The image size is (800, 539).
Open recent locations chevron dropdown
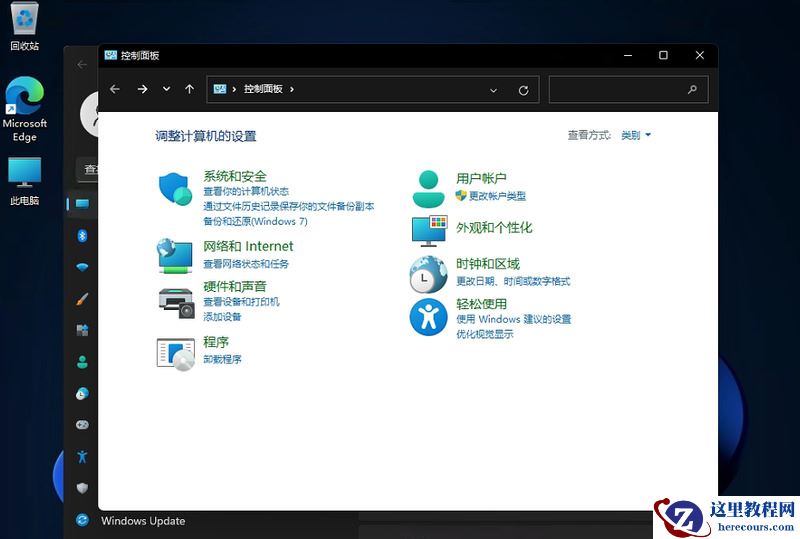166,89
